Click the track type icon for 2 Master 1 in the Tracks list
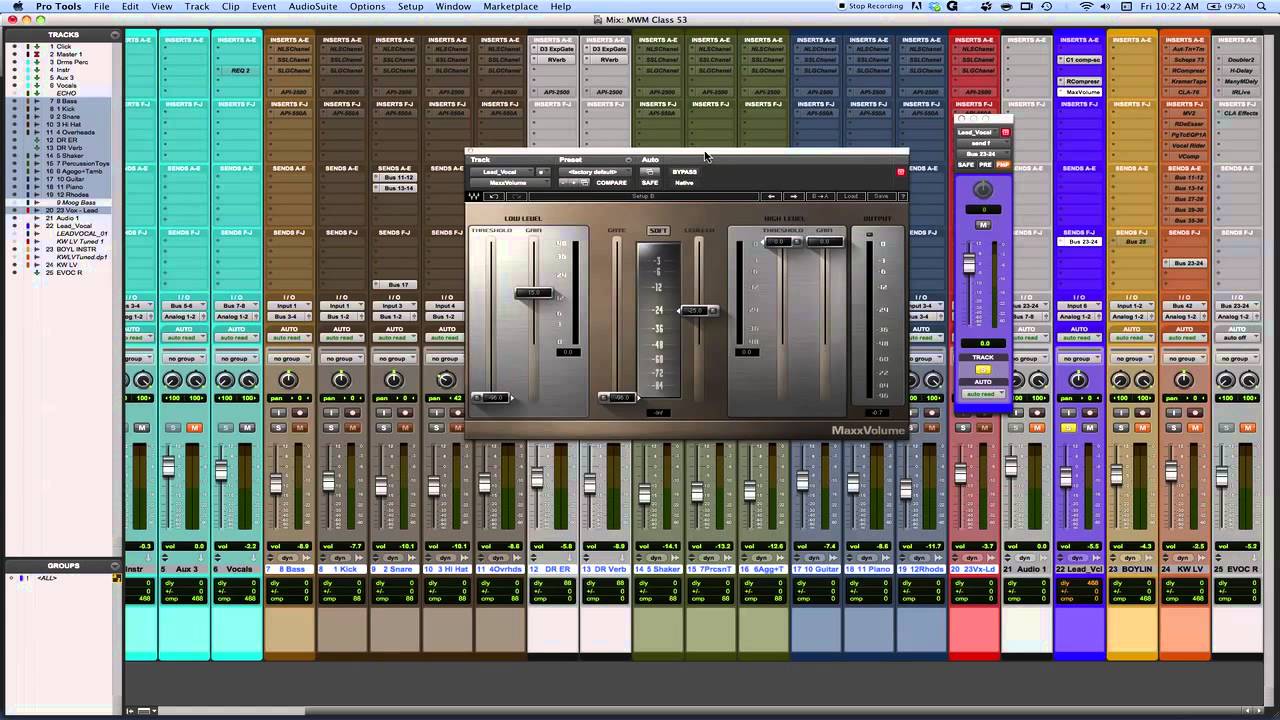 point(39,55)
